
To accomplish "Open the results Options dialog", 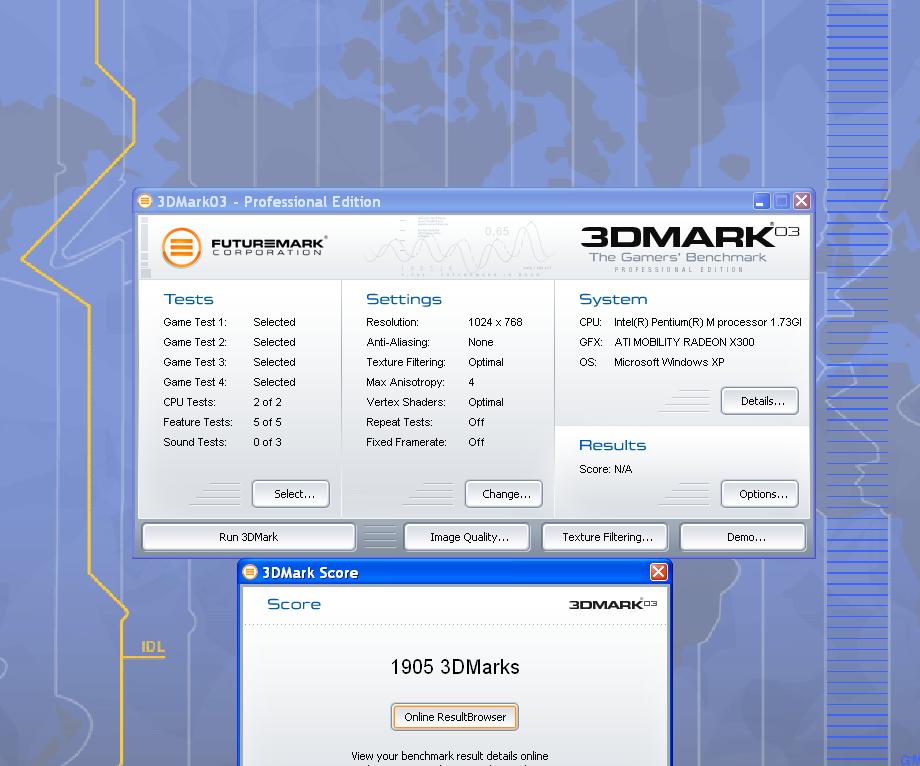I will pos(760,494).
